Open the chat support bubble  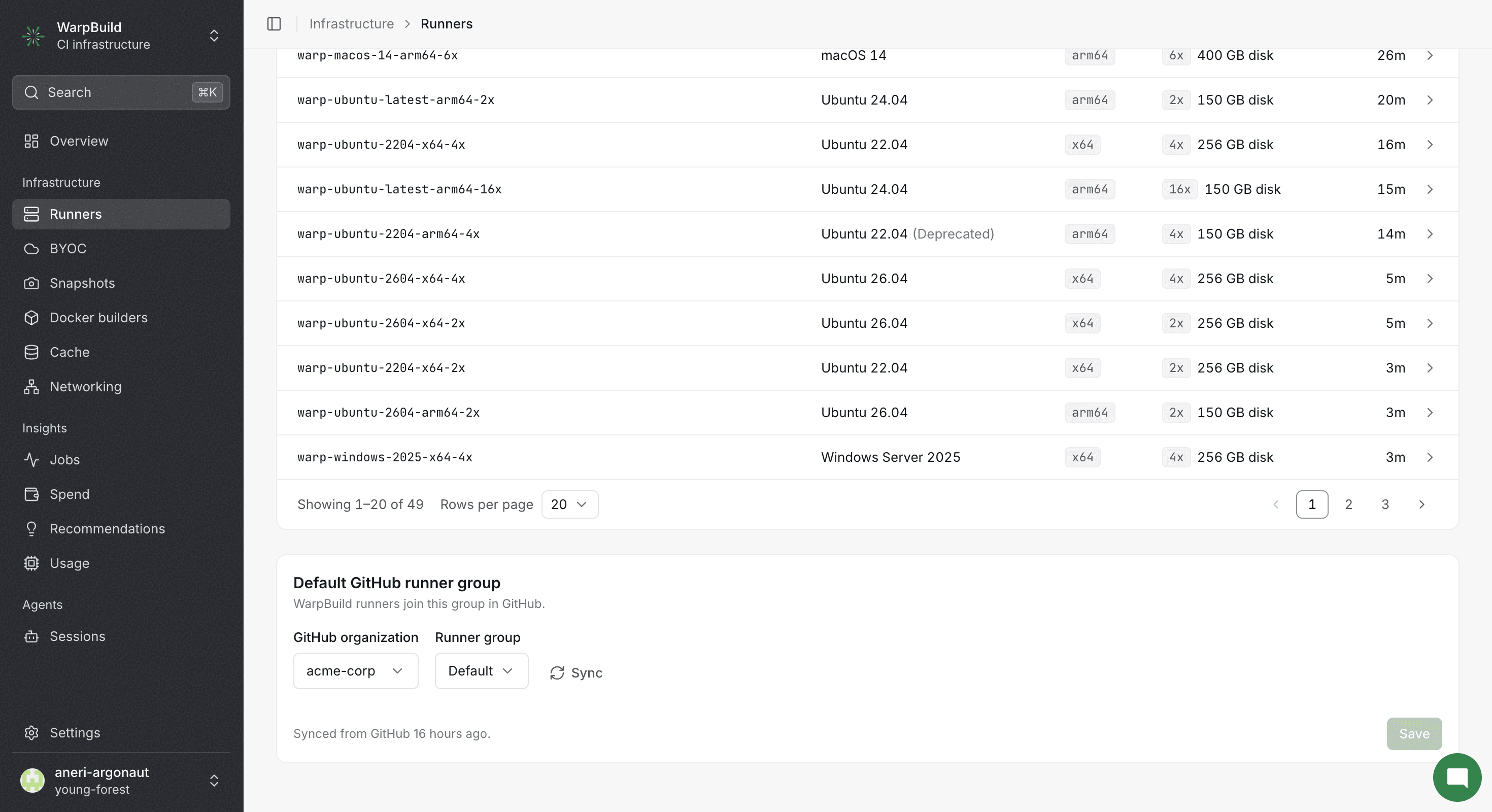[1457, 777]
